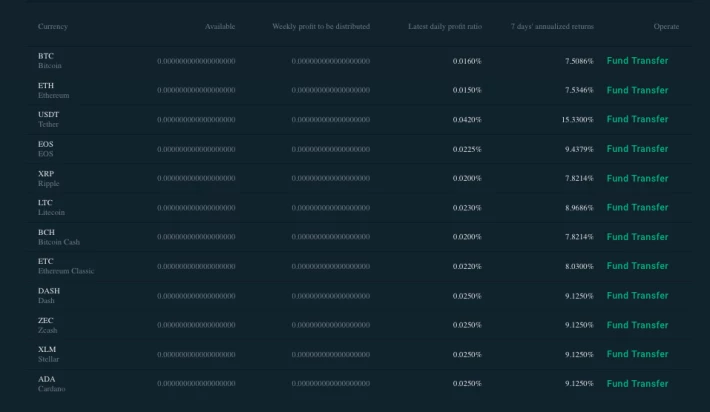Click the Available column header
710x412 pixels.
220,26
